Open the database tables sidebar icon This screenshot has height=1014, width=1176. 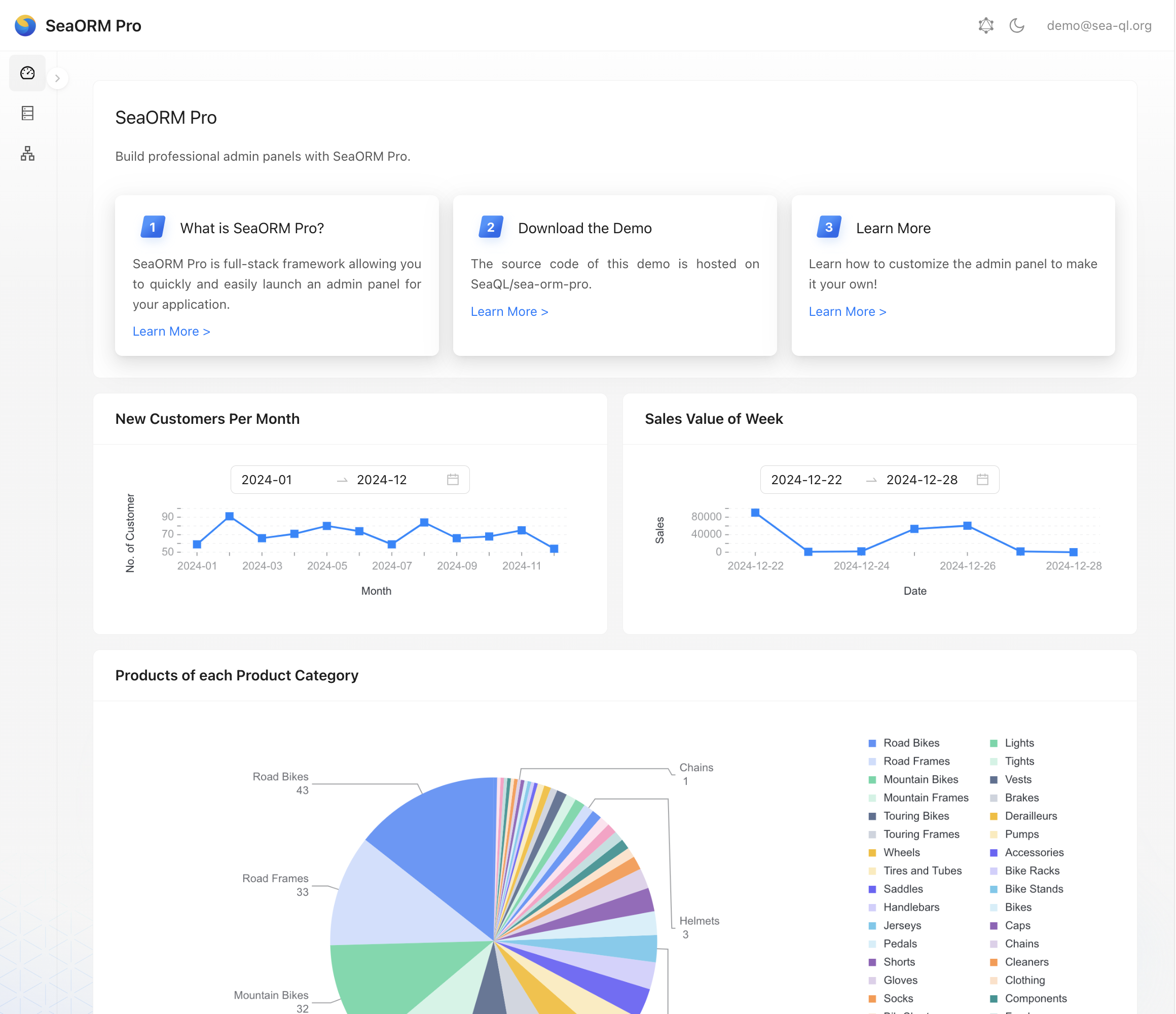click(27, 113)
